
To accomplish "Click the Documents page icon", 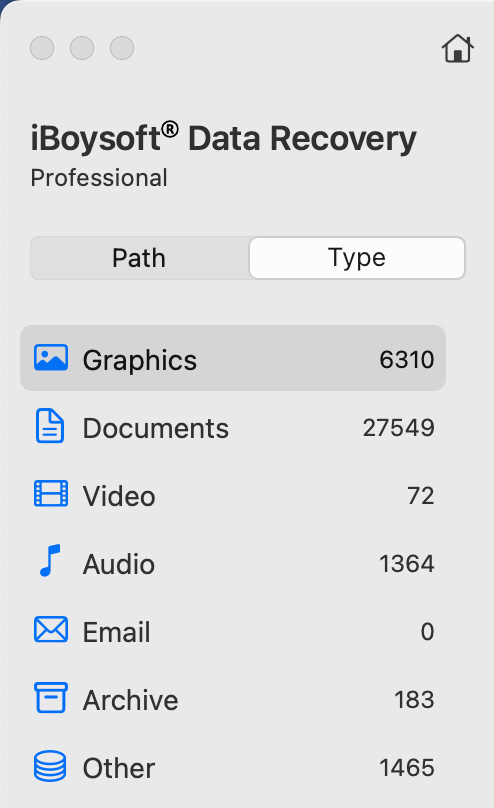I will [x=50, y=426].
